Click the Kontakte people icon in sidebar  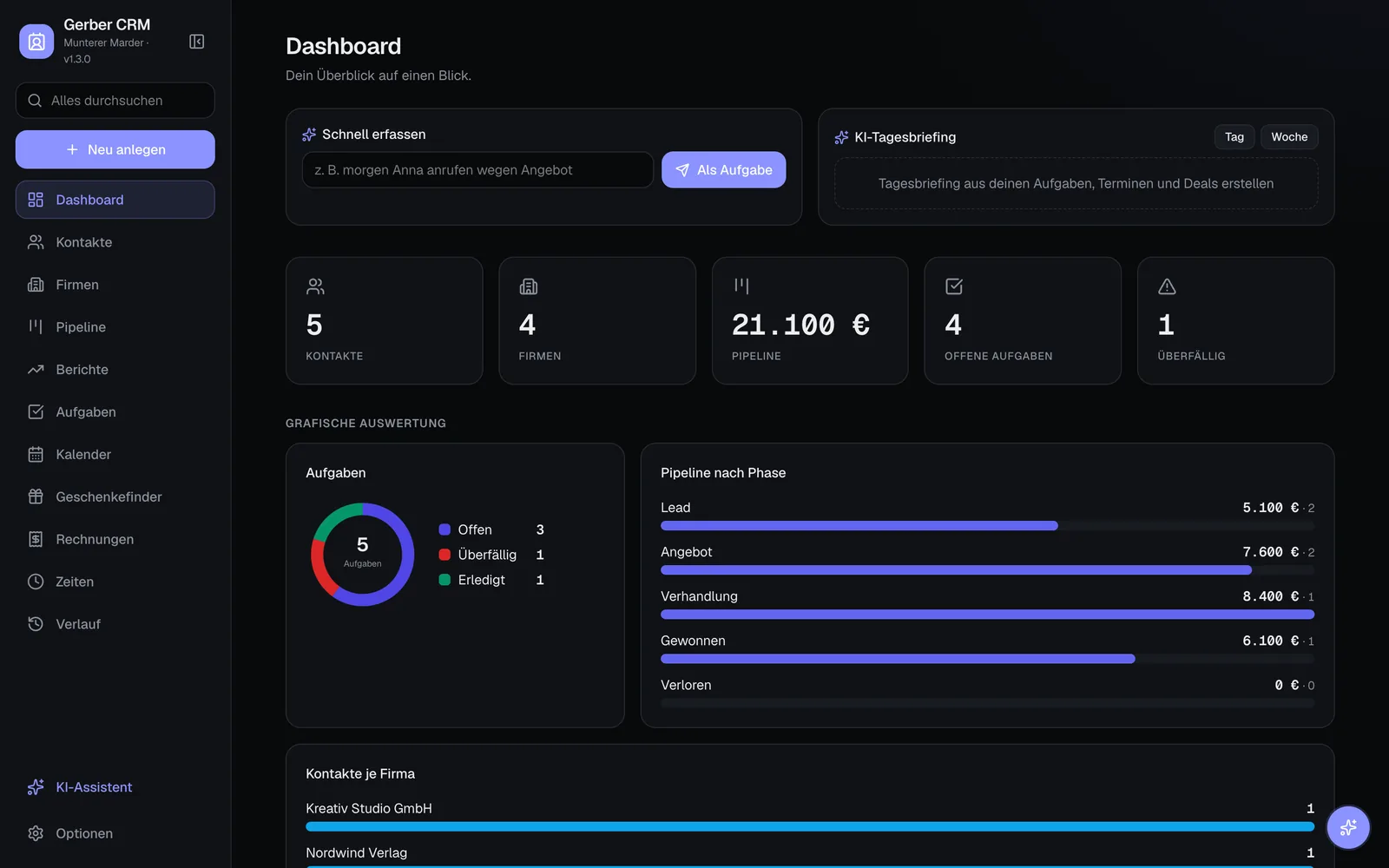36,242
